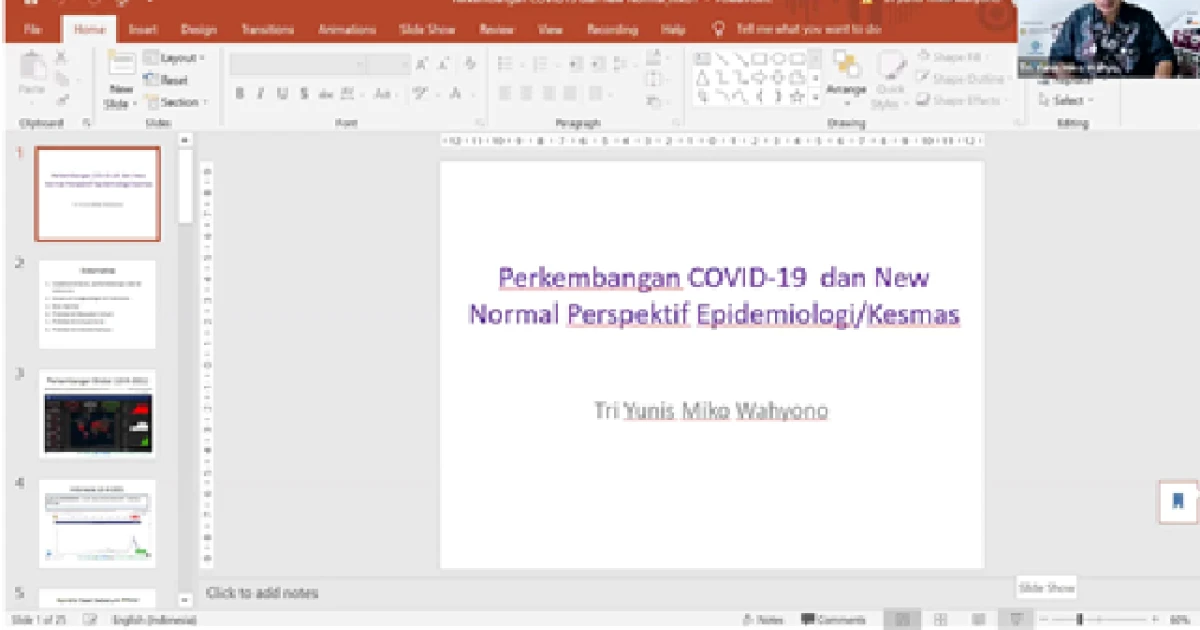
Task: Select the Rectangle shape in gallery
Action: click(x=760, y=58)
